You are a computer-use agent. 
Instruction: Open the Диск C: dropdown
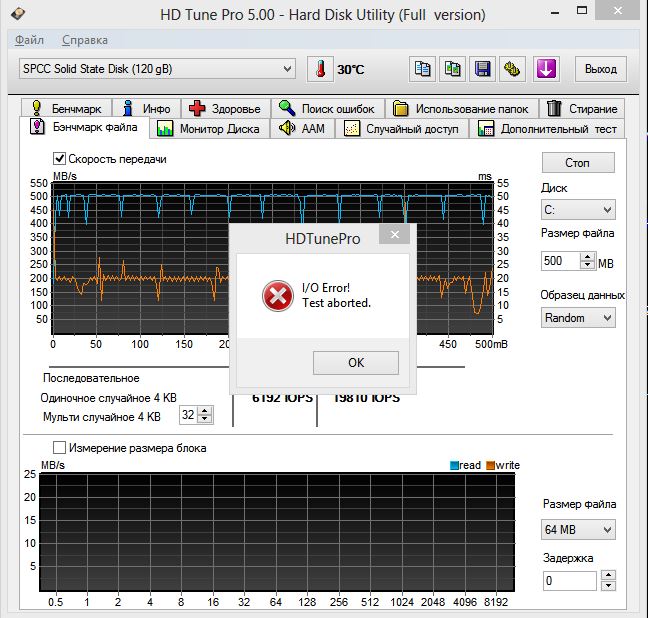578,210
